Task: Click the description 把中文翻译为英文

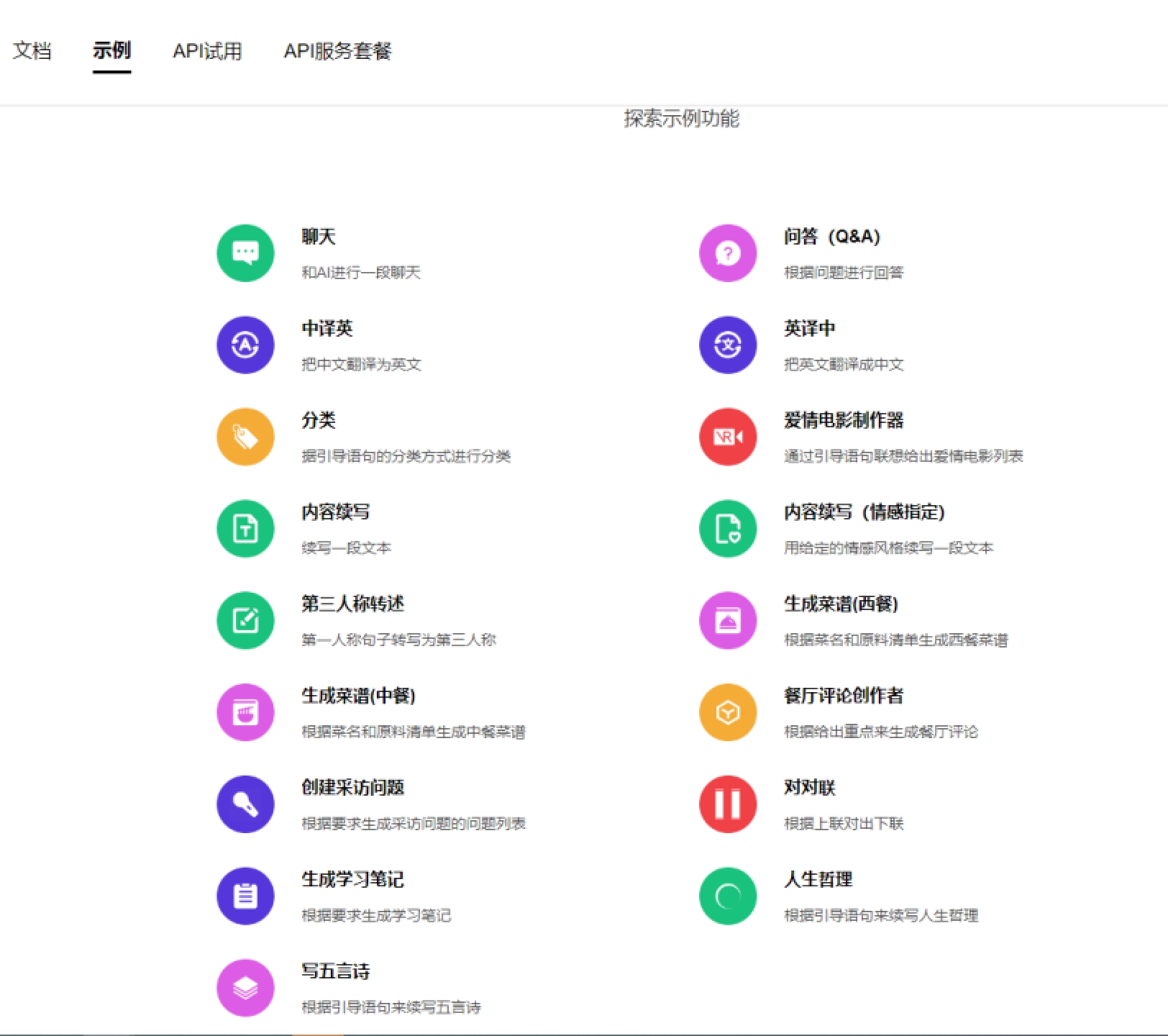Action: [362, 364]
